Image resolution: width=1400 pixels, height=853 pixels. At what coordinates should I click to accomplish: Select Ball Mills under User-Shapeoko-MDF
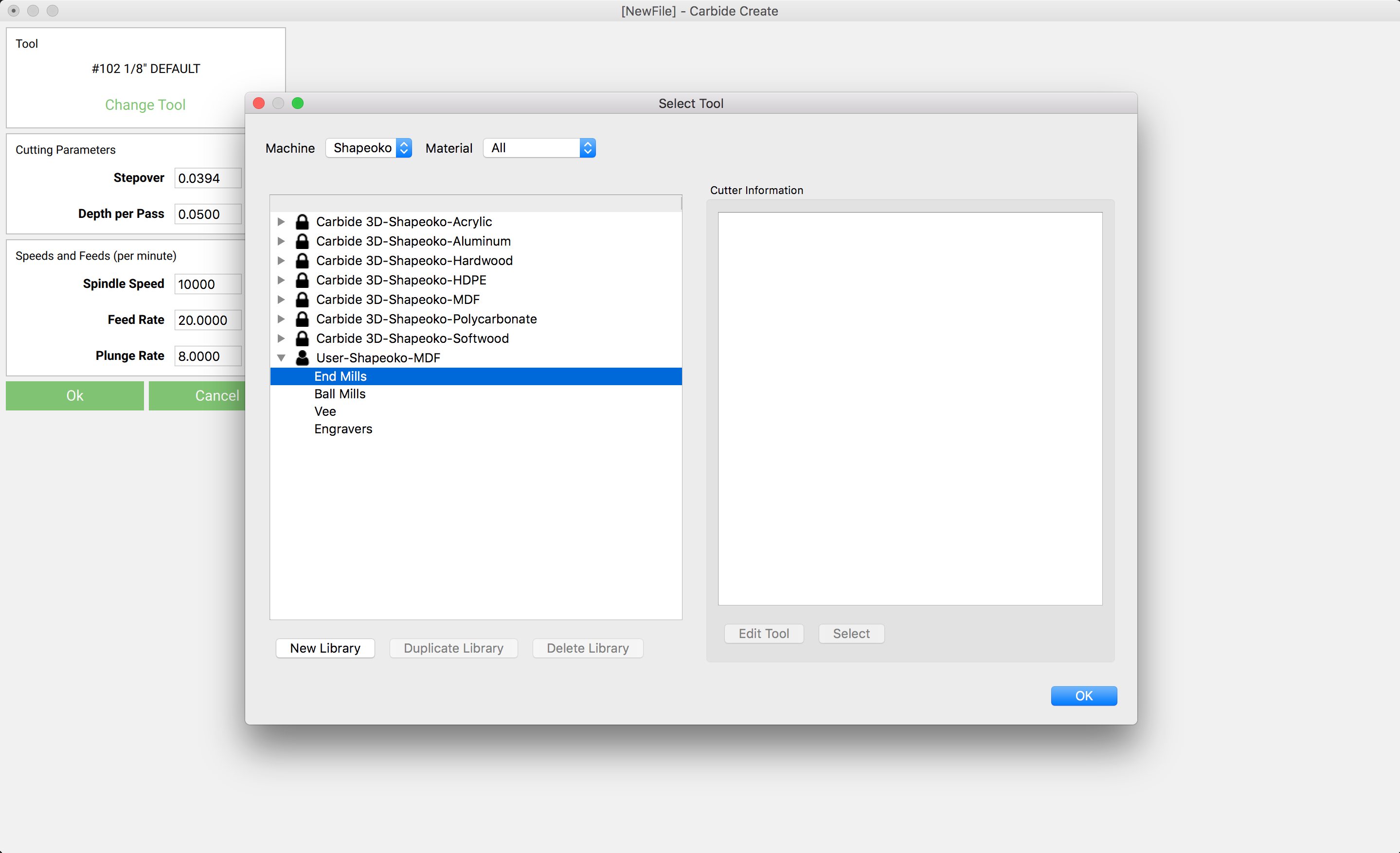[476, 393]
